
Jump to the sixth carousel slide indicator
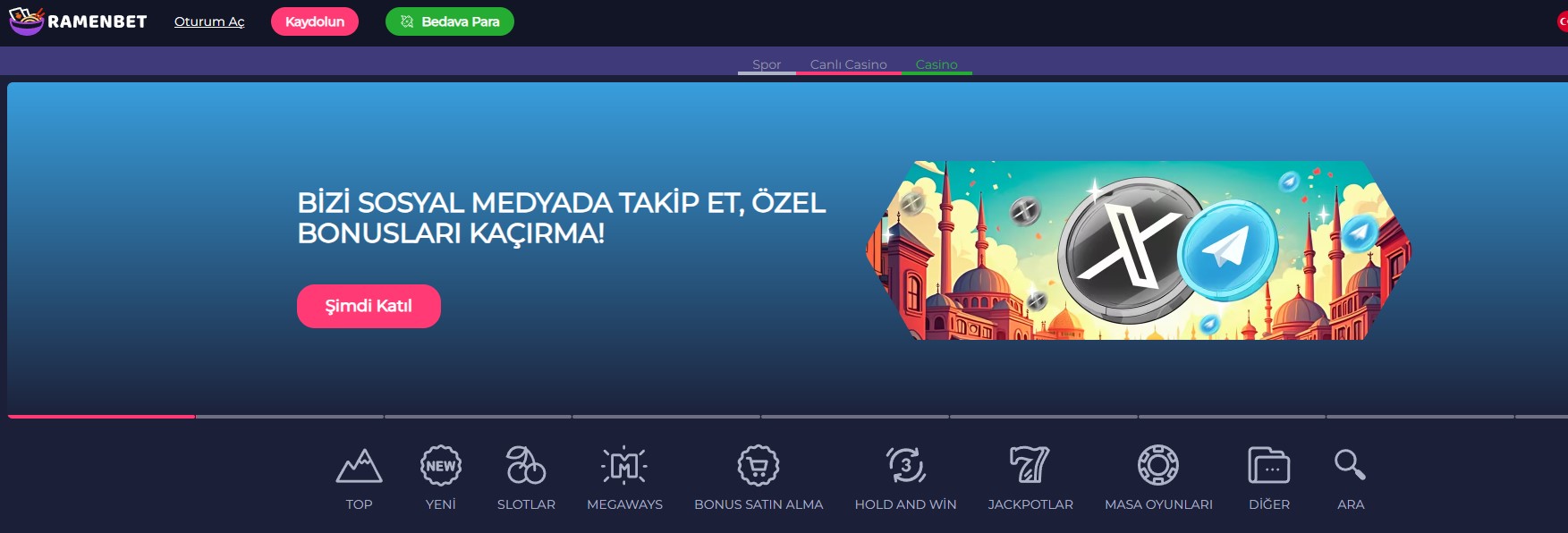(1044, 417)
